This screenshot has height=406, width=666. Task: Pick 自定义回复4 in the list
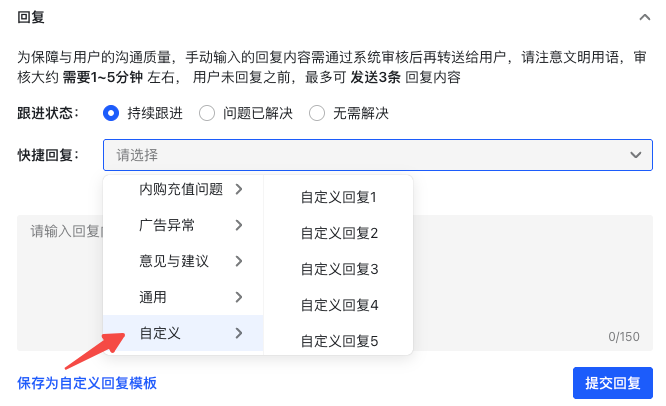pos(339,305)
